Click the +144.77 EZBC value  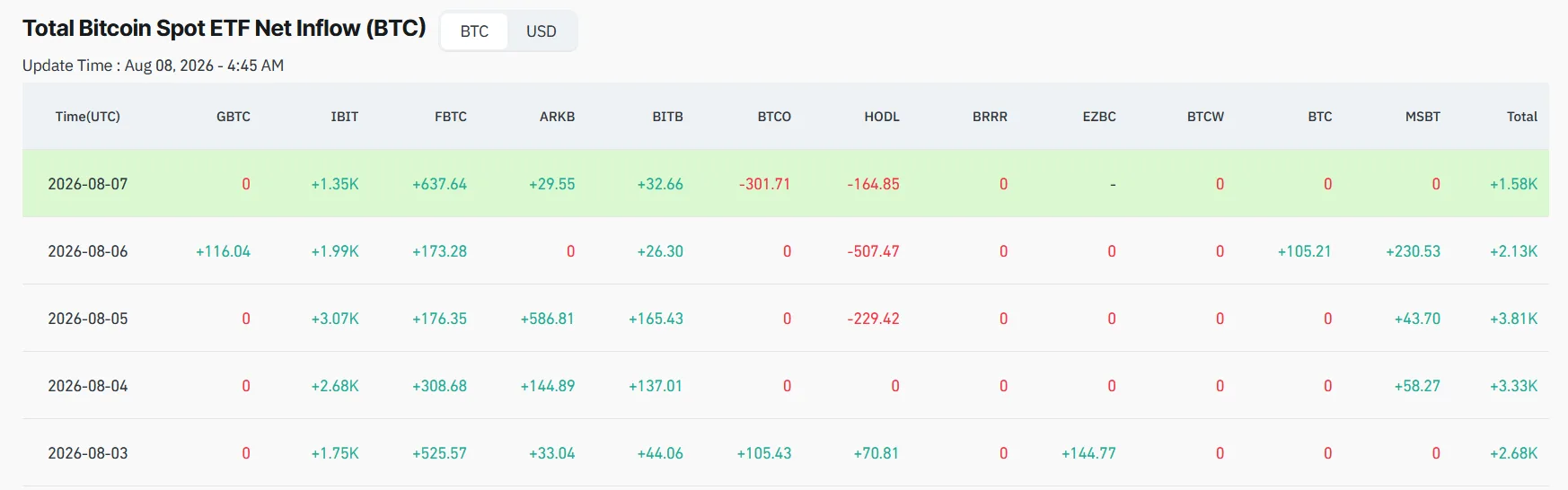[x=1088, y=453]
